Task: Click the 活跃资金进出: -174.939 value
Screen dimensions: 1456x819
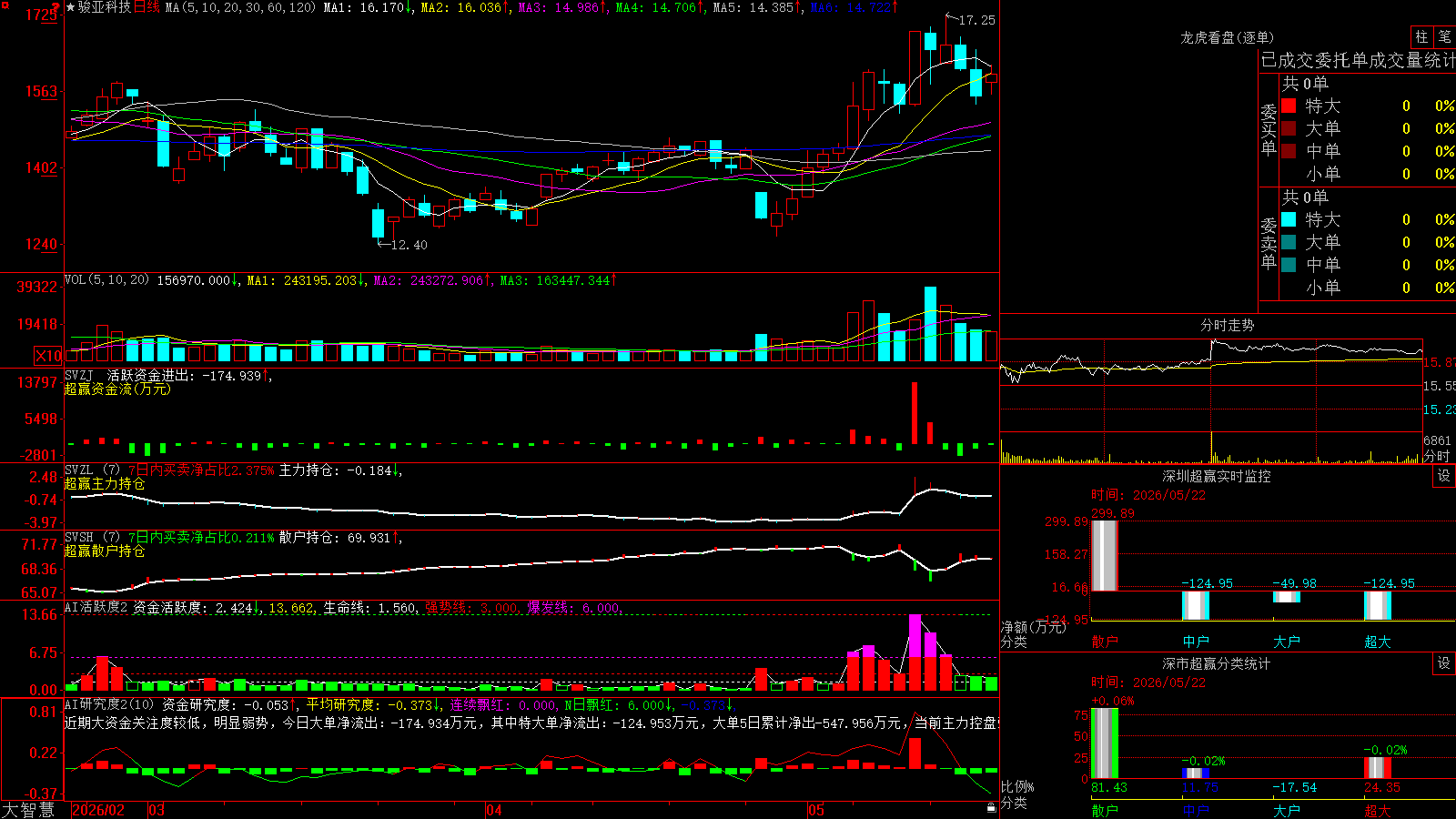Action: (189, 375)
